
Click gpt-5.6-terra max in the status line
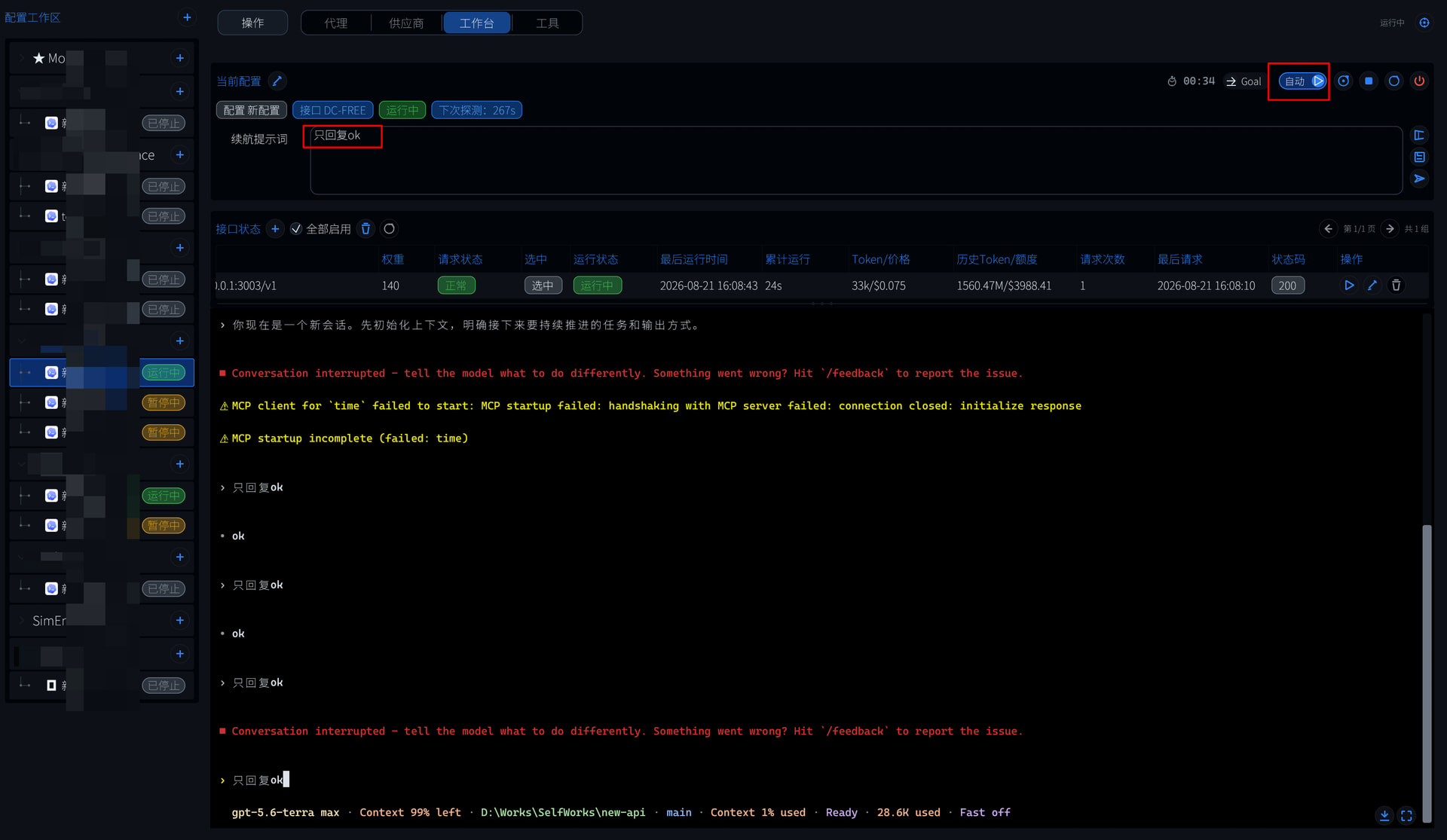coord(286,812)
